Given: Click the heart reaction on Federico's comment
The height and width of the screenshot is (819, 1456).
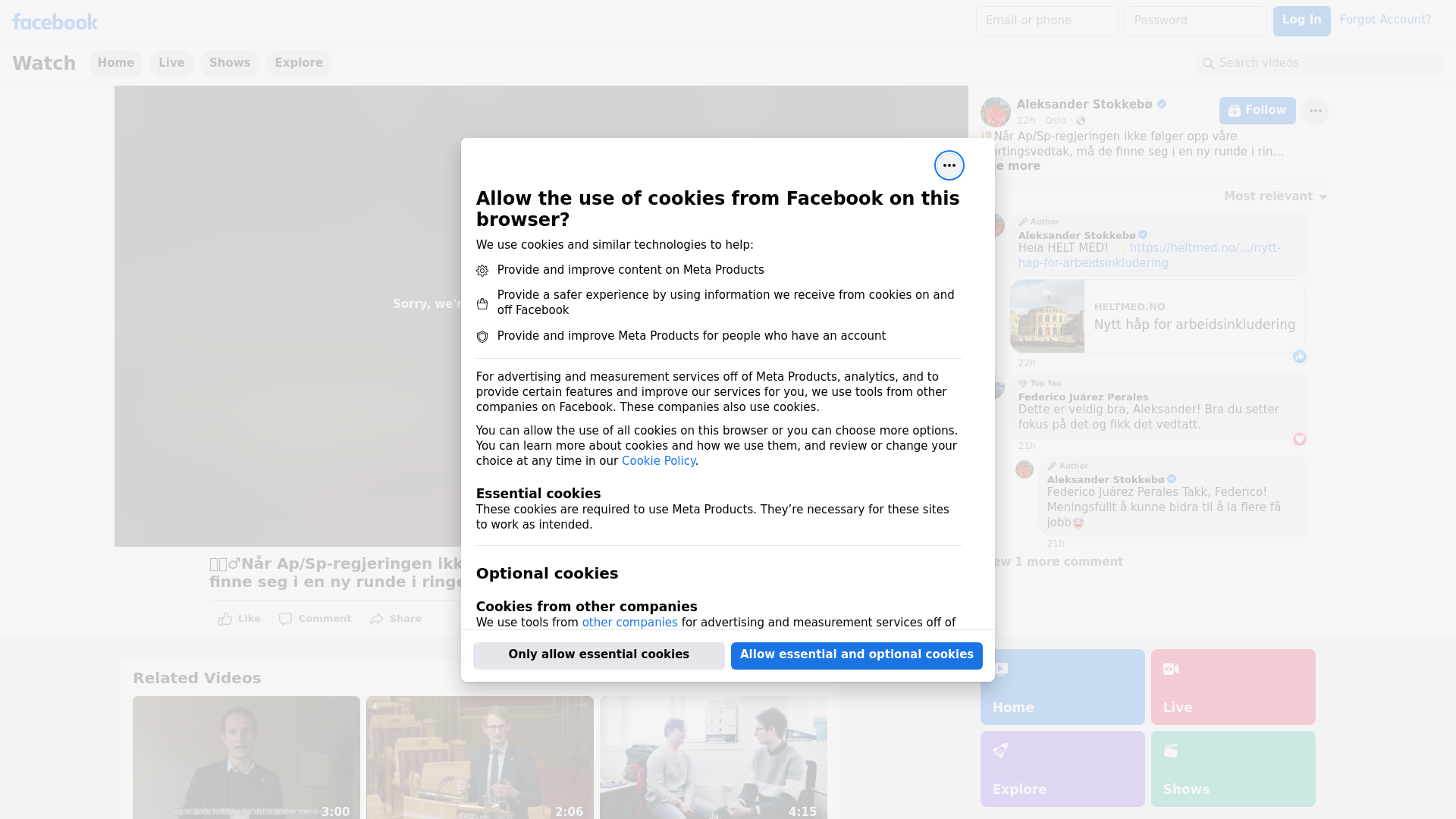Looking at the screenshot, I should [x=1300, y=439].
